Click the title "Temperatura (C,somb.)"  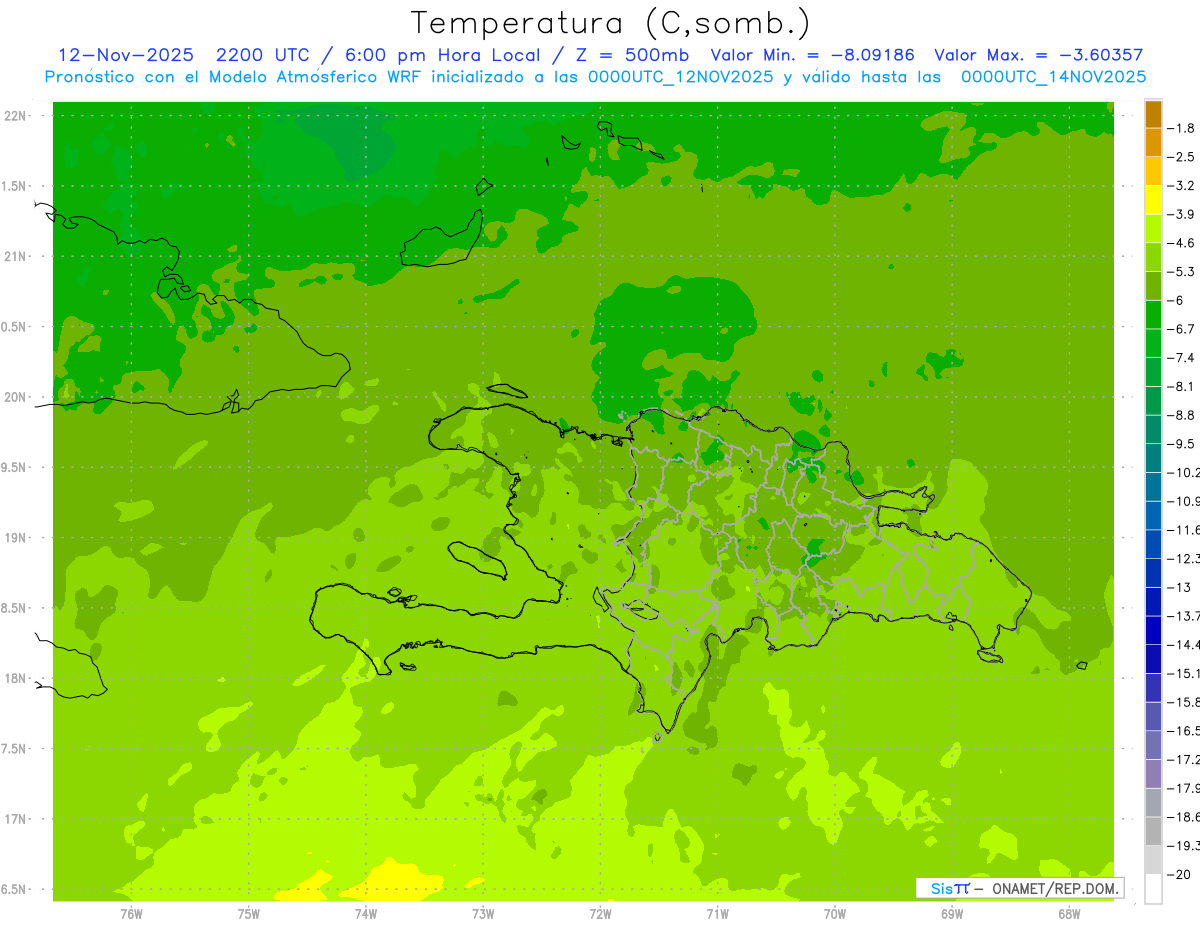click(611, 23)
